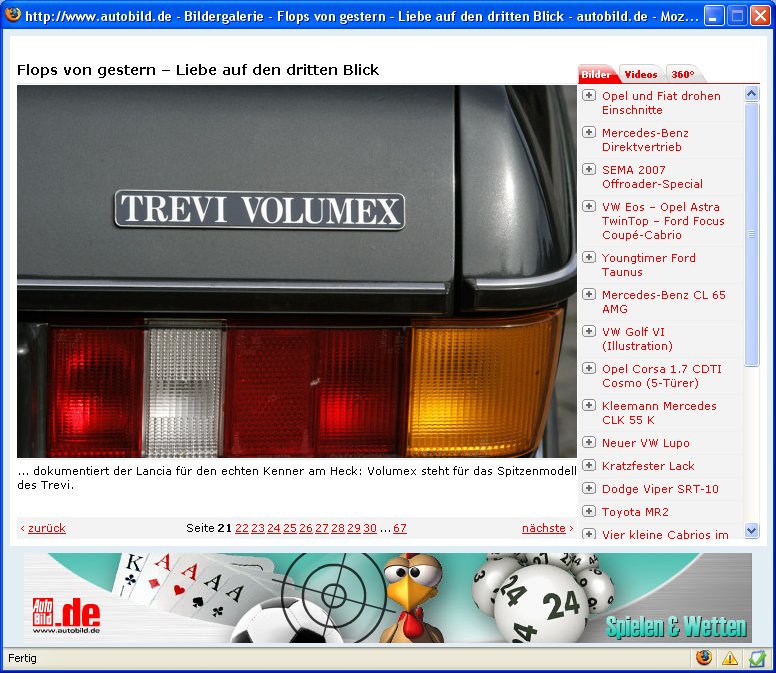Open Kleemann Mercedes CLK 55 K gallery
The width and height of the screenshot is (776, 673).
pyautogui.click(x=659, y=413)
